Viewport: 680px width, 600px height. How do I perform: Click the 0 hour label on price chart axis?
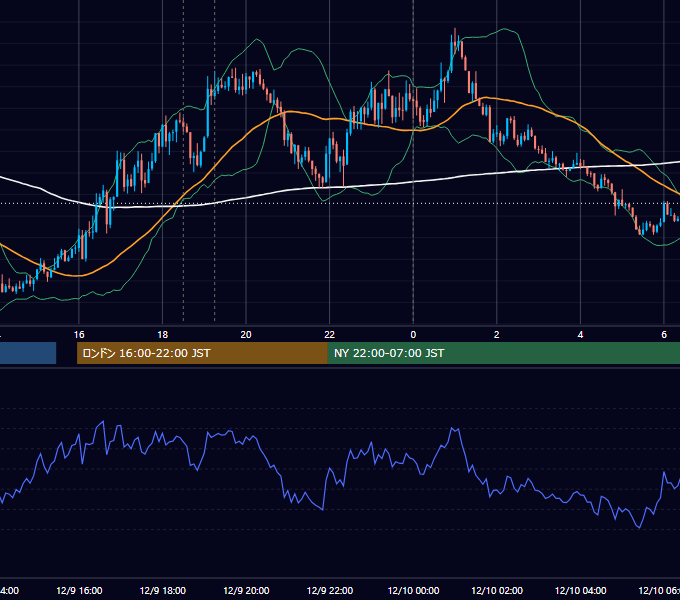[413, 334]
